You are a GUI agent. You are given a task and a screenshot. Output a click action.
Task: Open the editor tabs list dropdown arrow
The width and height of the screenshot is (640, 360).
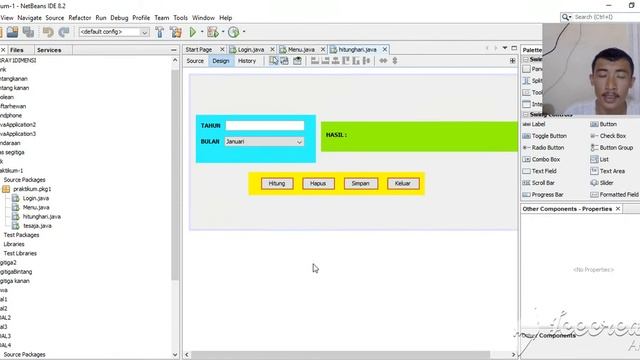pyautogui.click(x=505, y=48)
